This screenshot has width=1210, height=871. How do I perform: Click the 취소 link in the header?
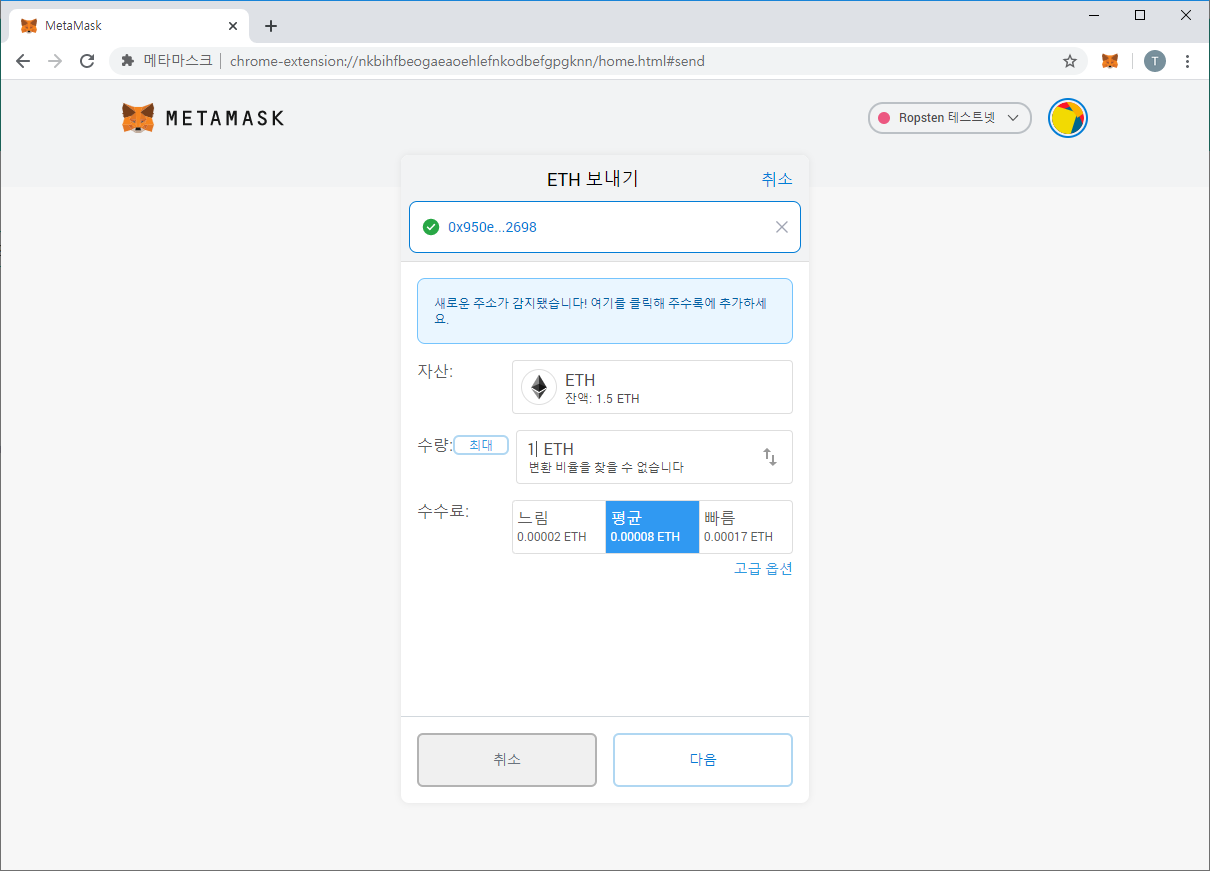[777, 179]
